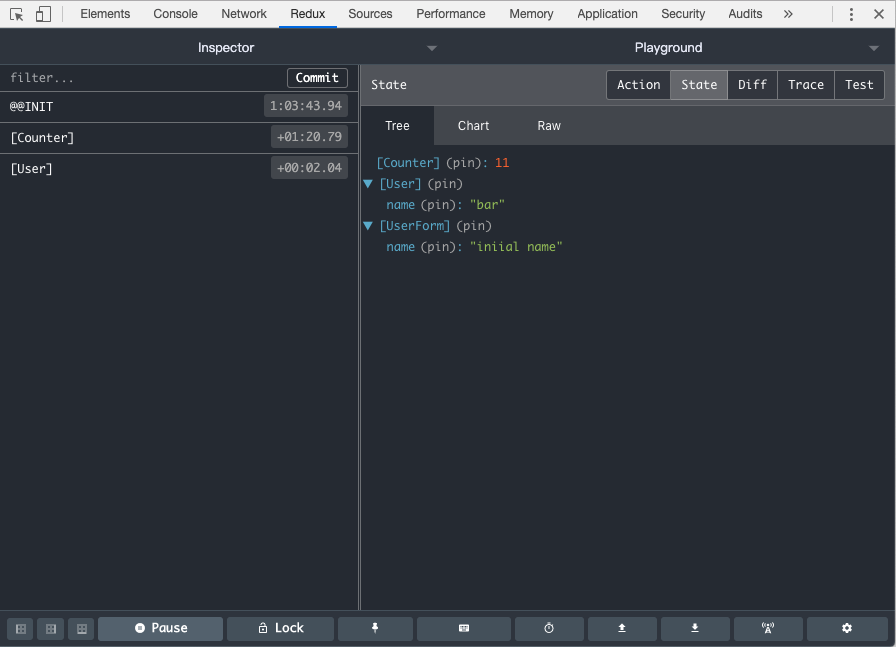
Task: Pause recording of actions
Action: pos(161,628)
